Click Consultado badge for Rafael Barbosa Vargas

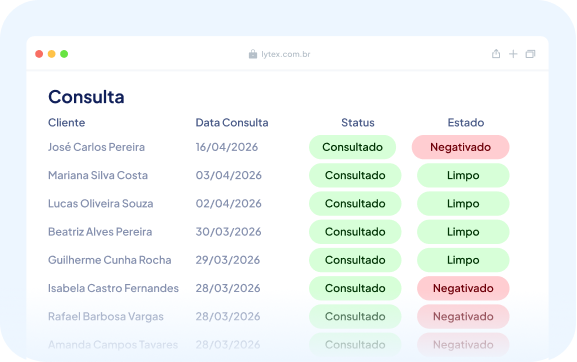(355, 316)
